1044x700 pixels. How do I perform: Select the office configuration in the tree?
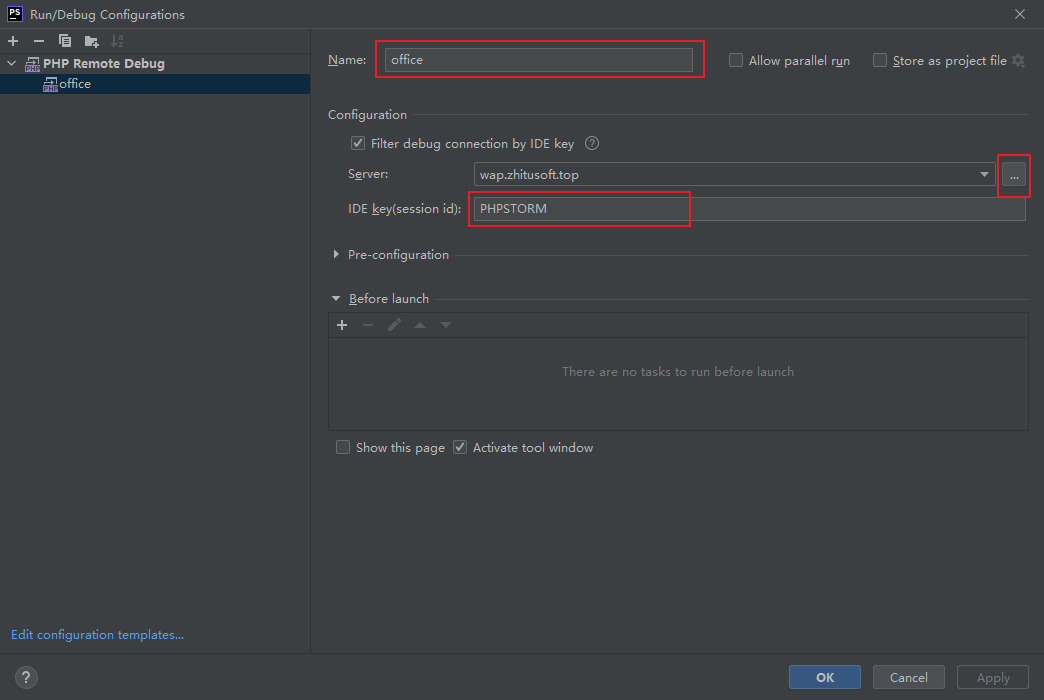(x=75, y=84)
